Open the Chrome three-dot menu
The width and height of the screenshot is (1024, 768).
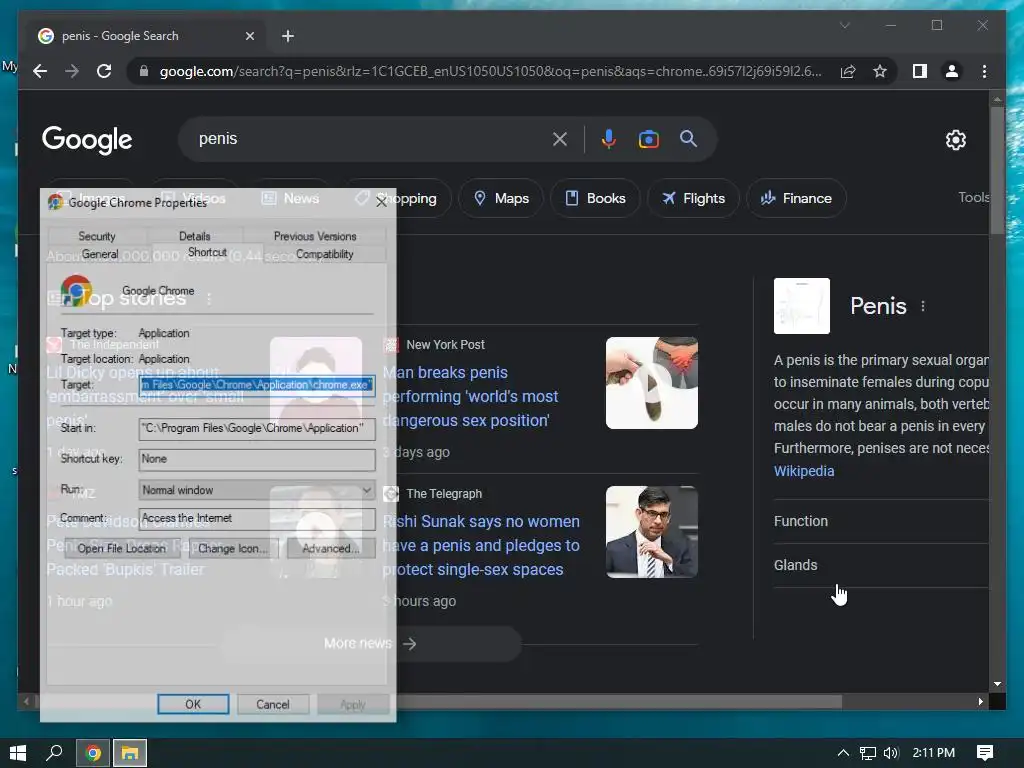(984, 71)
